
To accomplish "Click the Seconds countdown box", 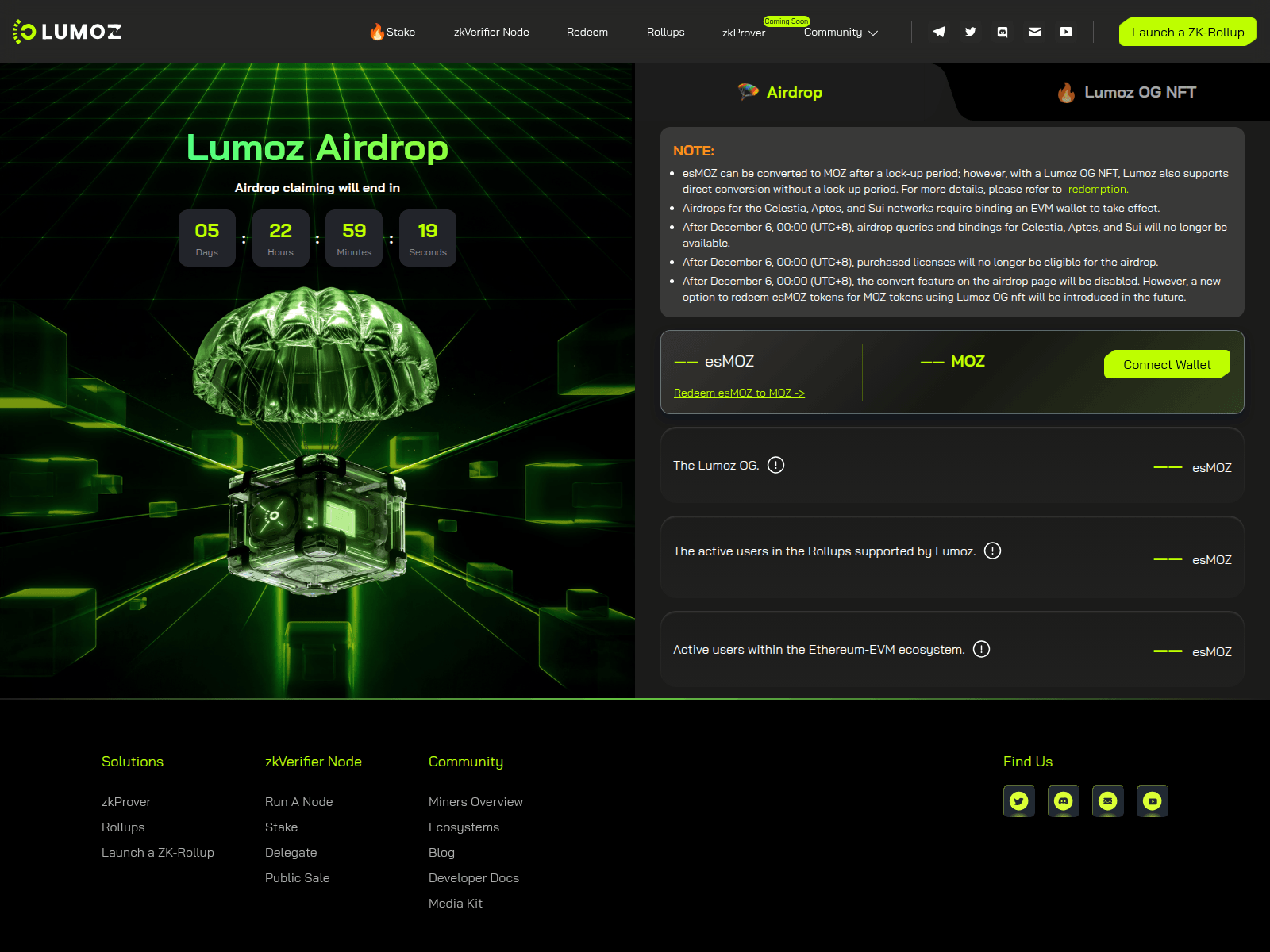I will click(428, 238).
